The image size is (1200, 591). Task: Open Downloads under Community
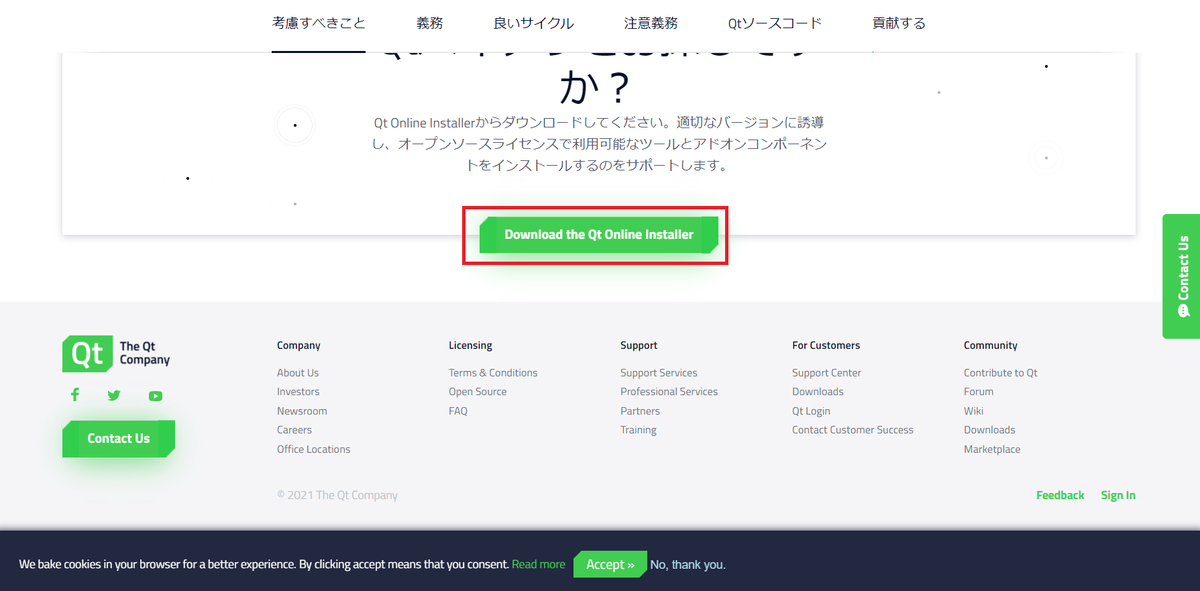990,430
